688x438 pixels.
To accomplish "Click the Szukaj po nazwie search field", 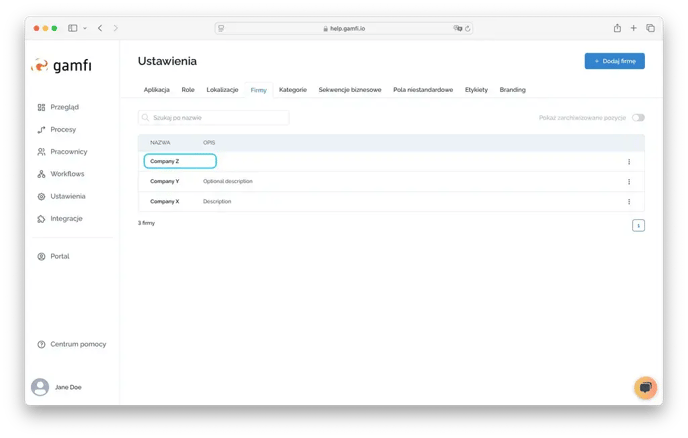I will click(213, 118).
